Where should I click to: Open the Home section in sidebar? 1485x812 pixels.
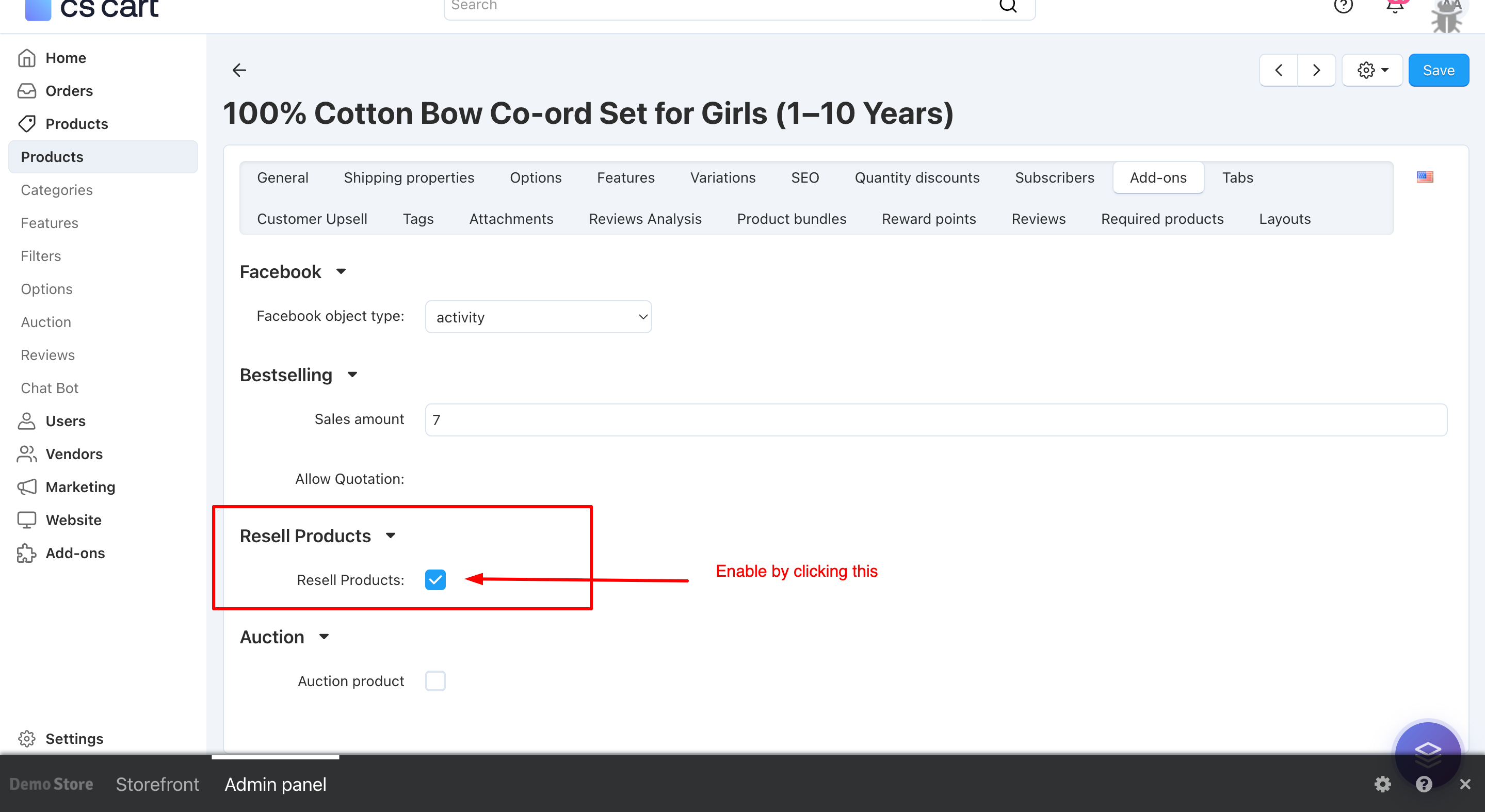[65, 57]
